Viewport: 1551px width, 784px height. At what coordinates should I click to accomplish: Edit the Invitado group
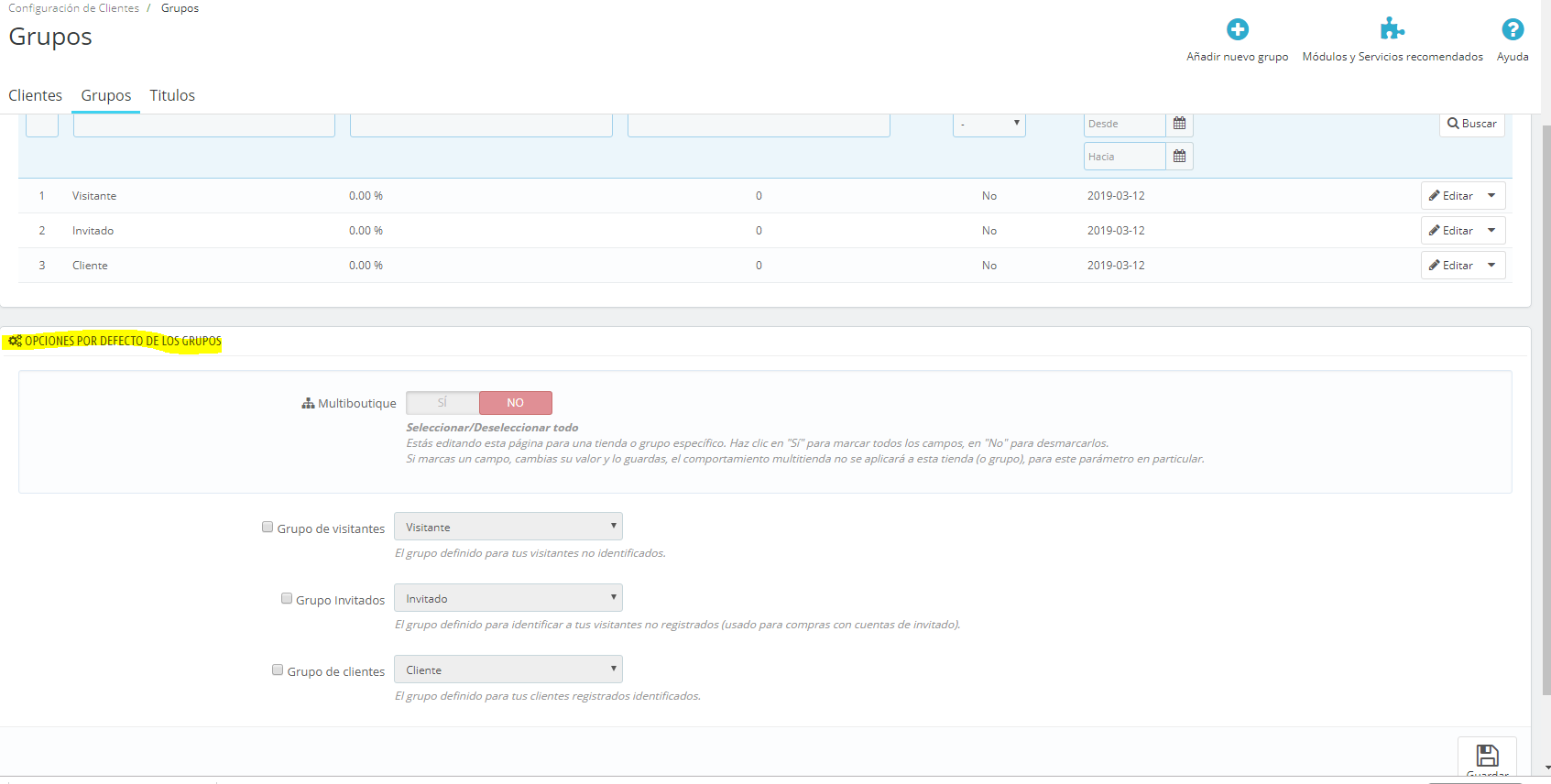point(1451,231)
